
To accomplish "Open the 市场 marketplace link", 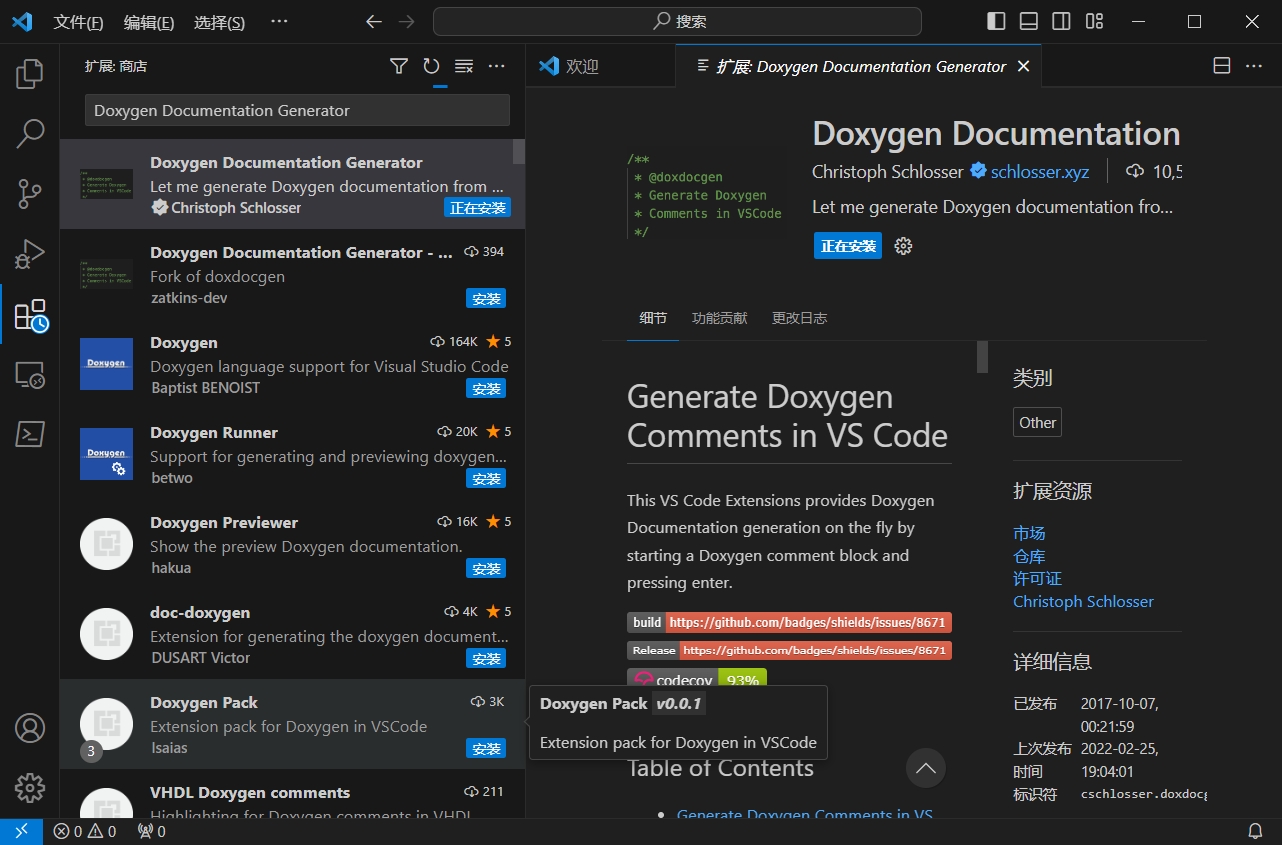I will [x=1029, y=533].
